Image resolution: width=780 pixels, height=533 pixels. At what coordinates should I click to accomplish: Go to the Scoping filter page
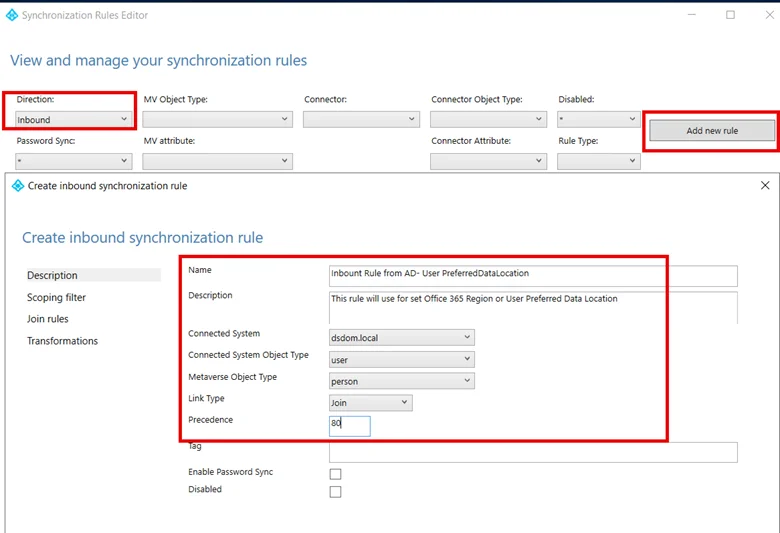pos(56,297)
